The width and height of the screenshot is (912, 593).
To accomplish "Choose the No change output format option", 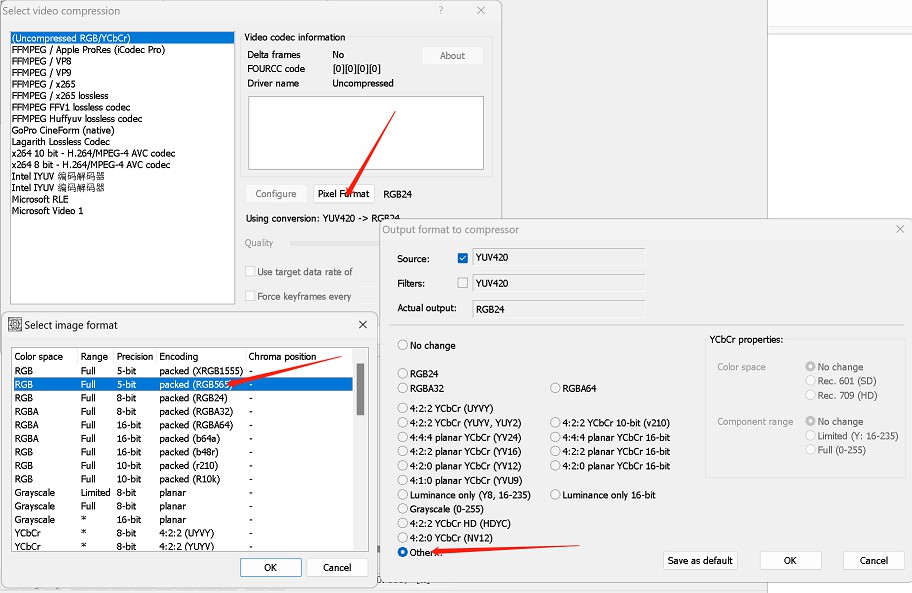I will tap(403, 345).
